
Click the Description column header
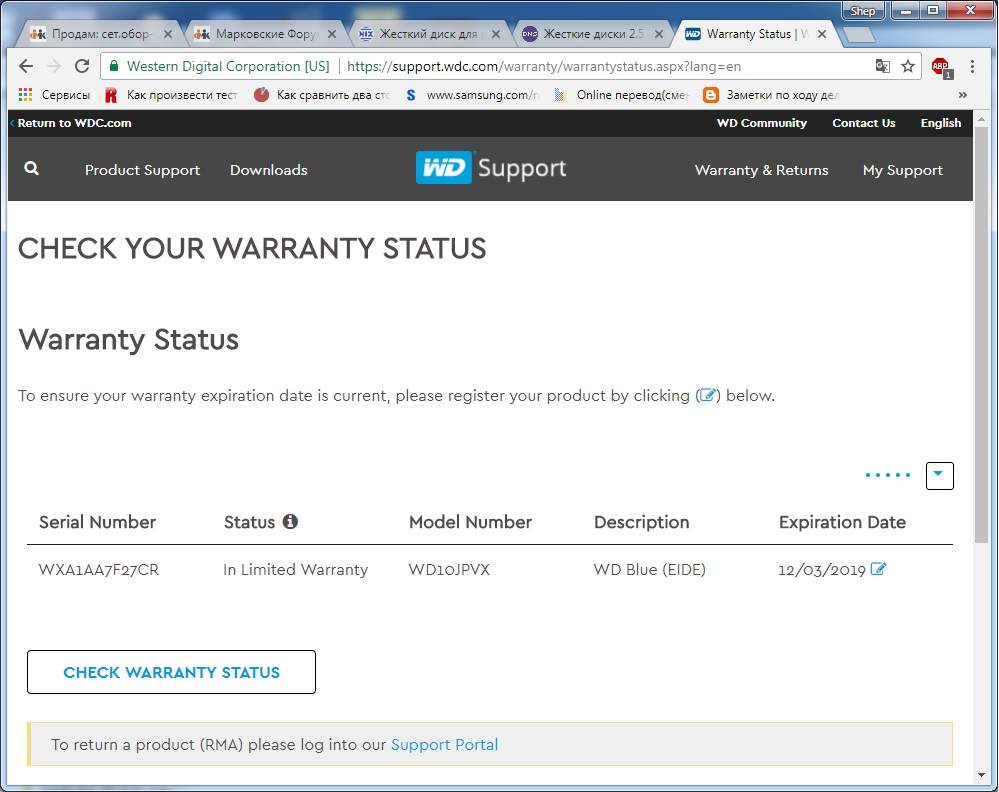[x=642, y=522]
